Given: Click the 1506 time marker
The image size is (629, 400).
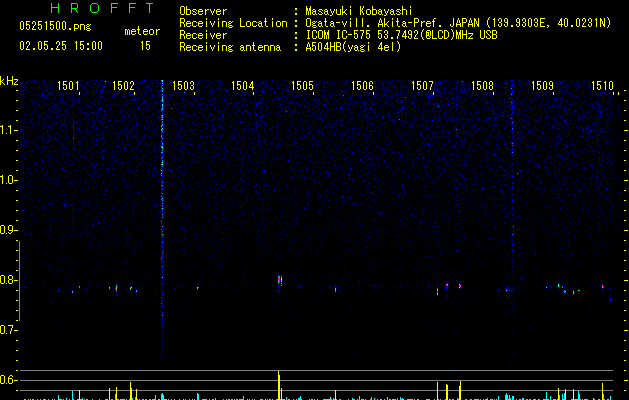Looking at the screenshot, I should click(x=362, y=86).
